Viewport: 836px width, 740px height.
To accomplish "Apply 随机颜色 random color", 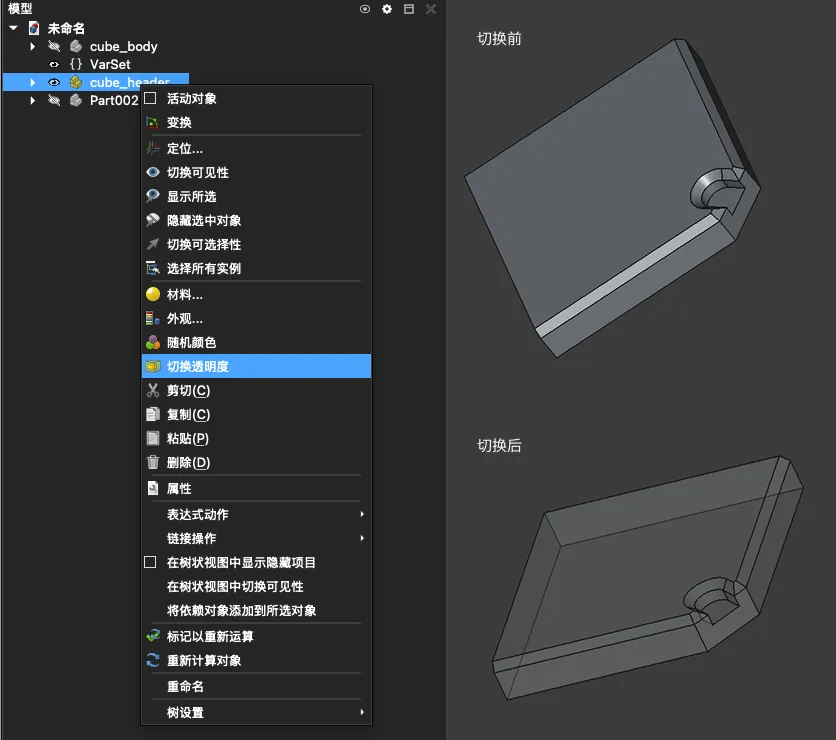I will click(x=191, y=342).
